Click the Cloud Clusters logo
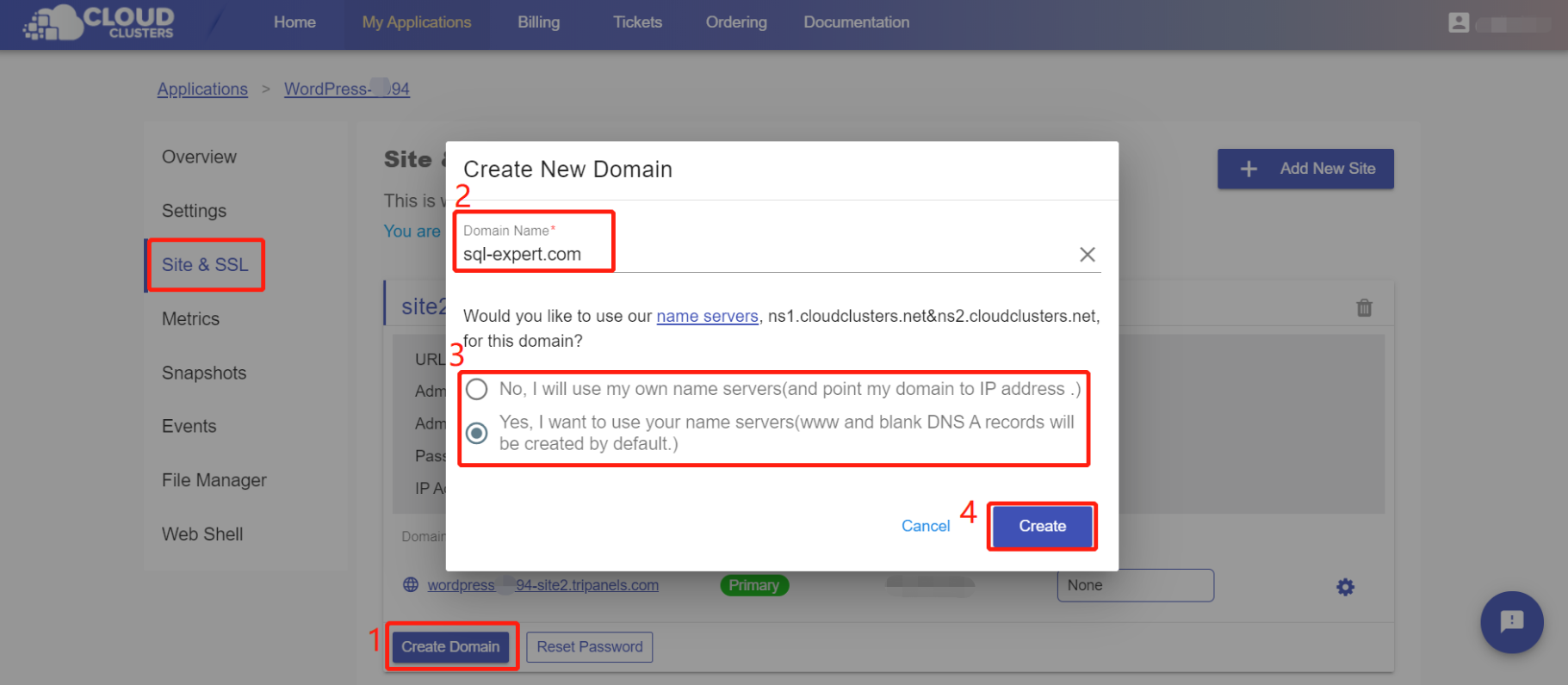Viewport: 1568px width, 685px height. point(99,22)
